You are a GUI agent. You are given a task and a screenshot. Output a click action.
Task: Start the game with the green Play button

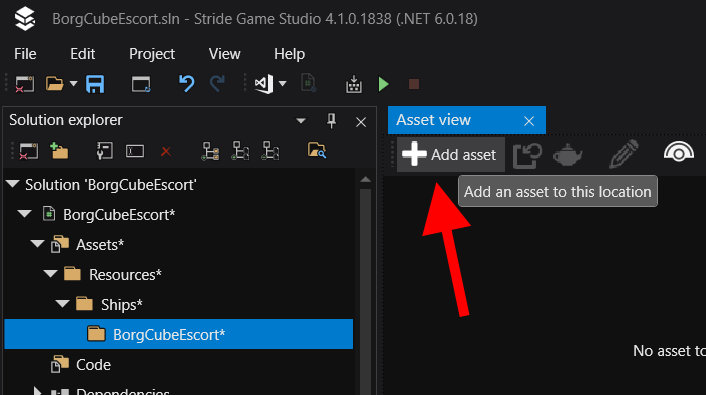click(x=384, y=84)
